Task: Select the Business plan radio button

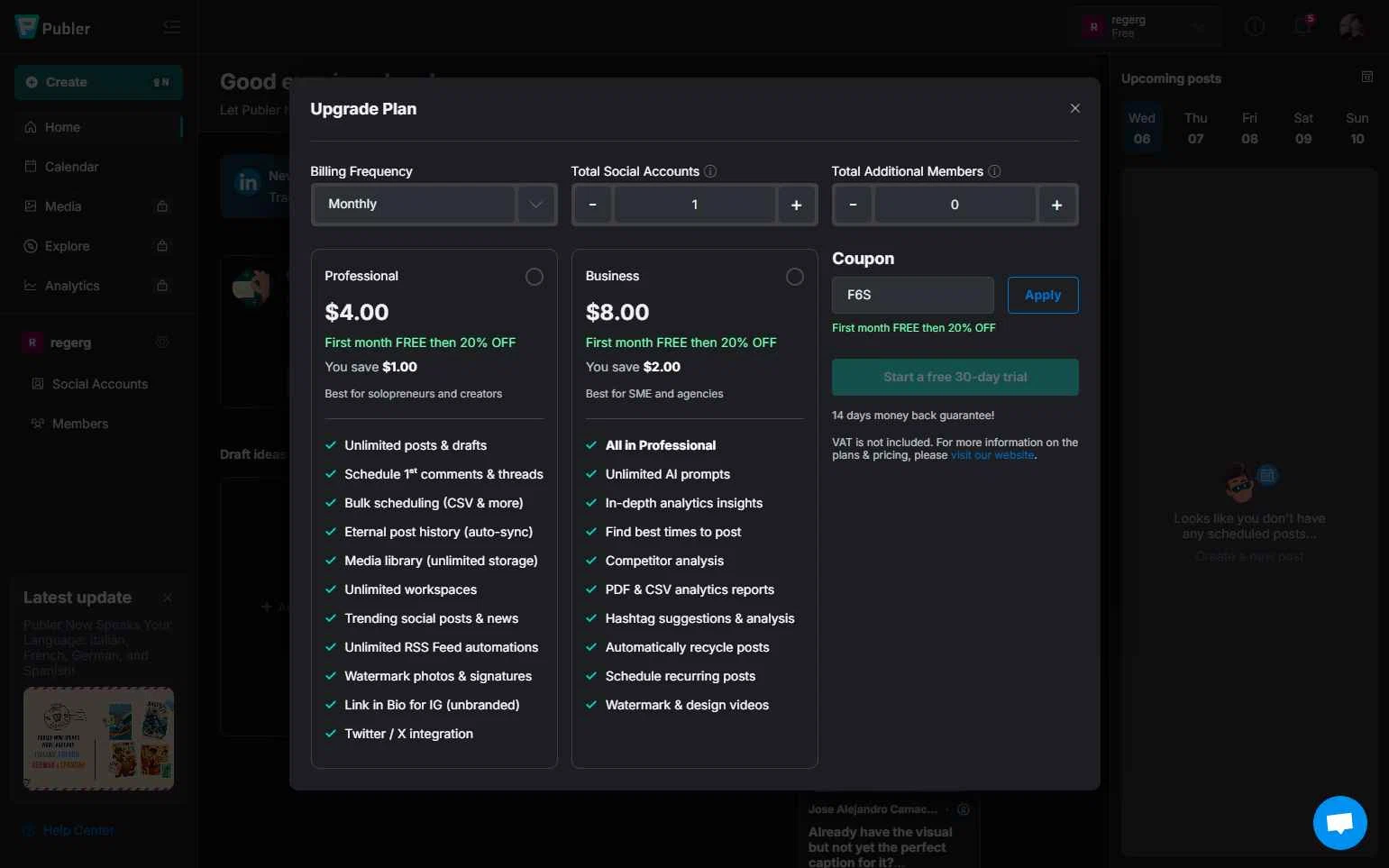Action: point(795,277)
